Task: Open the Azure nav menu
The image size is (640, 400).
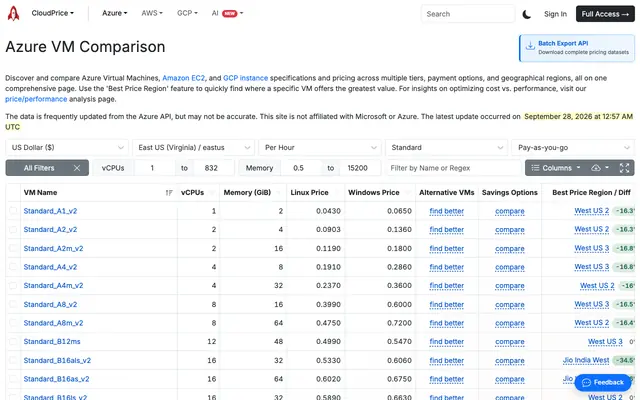Action: pos(114,13)
